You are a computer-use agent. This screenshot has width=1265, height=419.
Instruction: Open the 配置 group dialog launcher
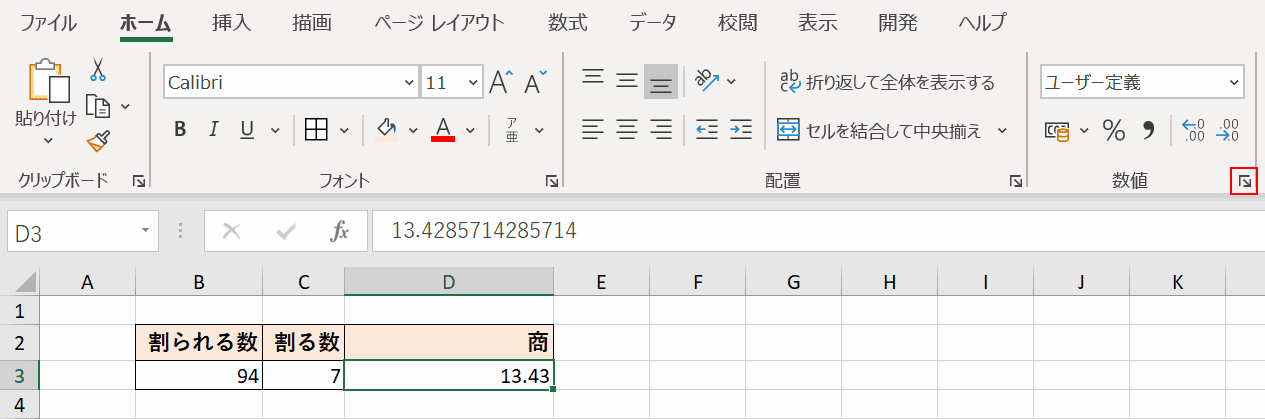(x=1016, y=181)
